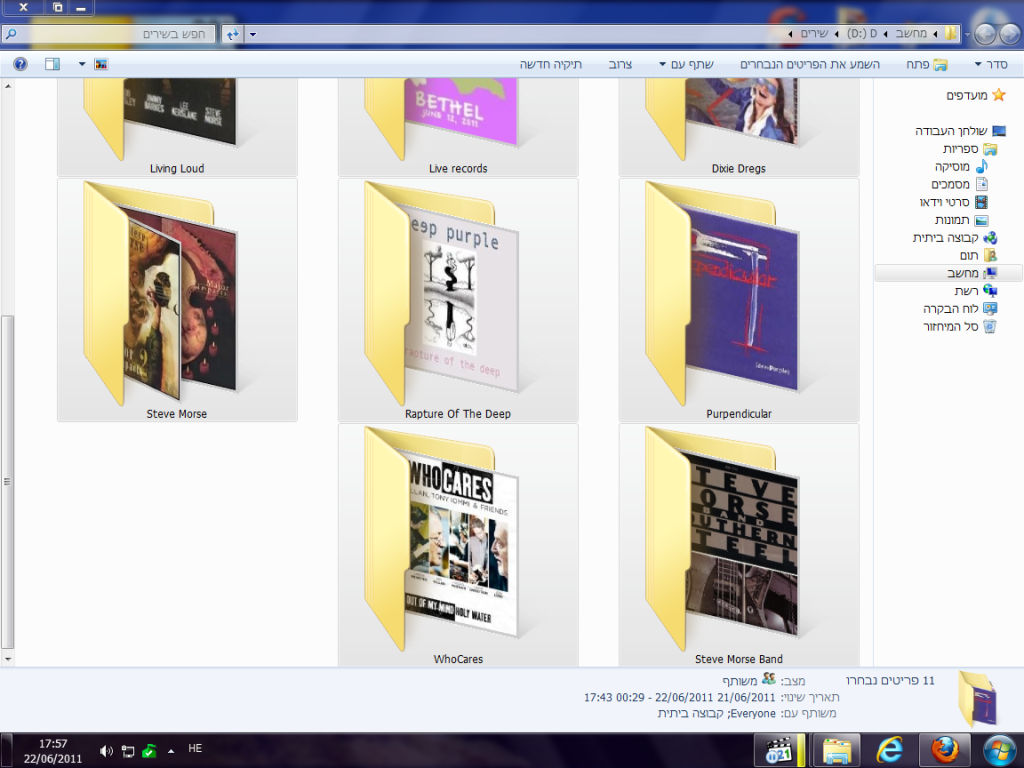This screenshot has width=1024, height=768.
Task: Click מחשב in the address breadcrumb
Action: click(911, 33)
